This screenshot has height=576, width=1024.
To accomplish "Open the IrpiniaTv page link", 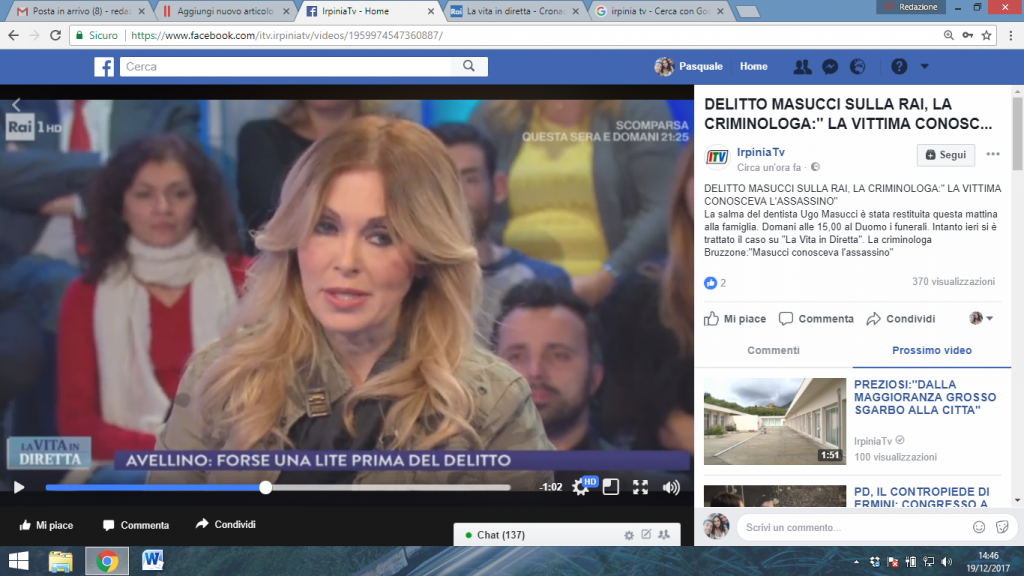I will 760,151.
